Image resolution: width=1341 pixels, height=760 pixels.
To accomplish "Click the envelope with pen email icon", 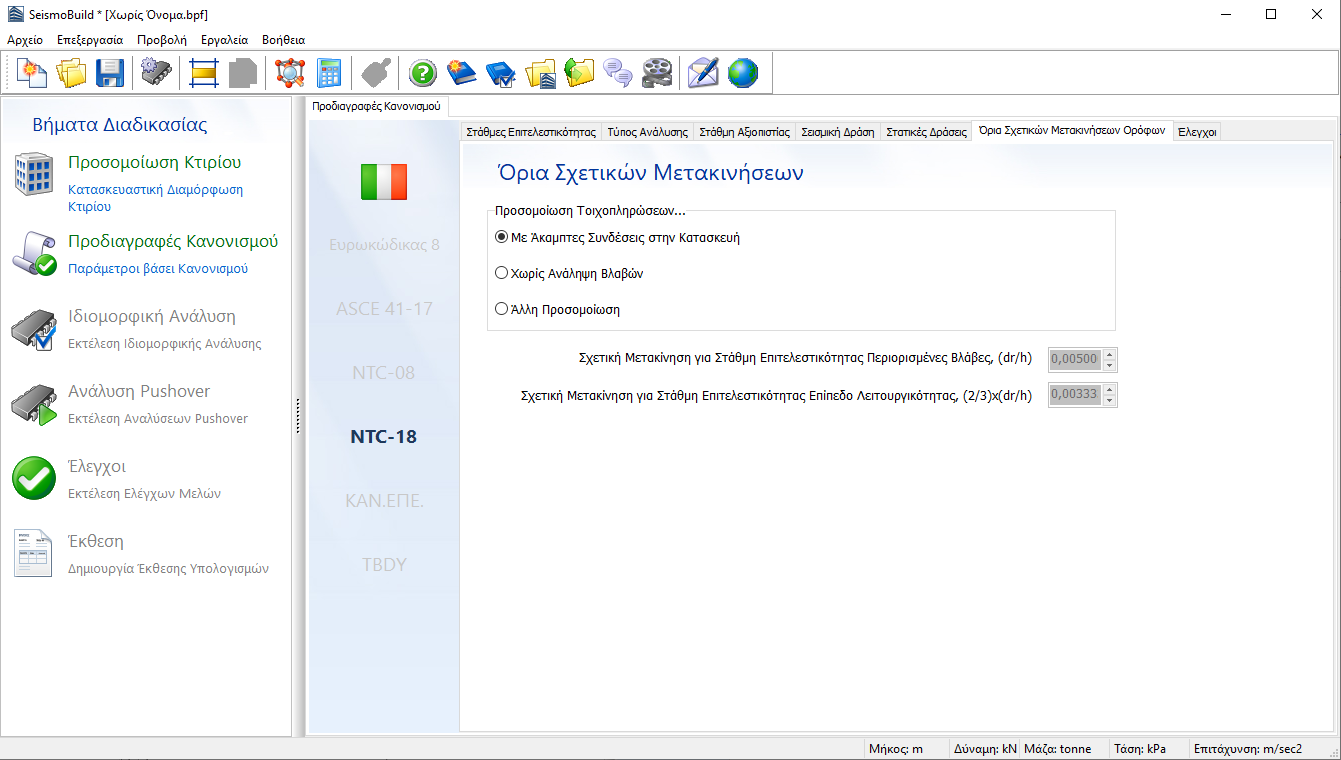I will pyautogui.click(x=703, y=73).
